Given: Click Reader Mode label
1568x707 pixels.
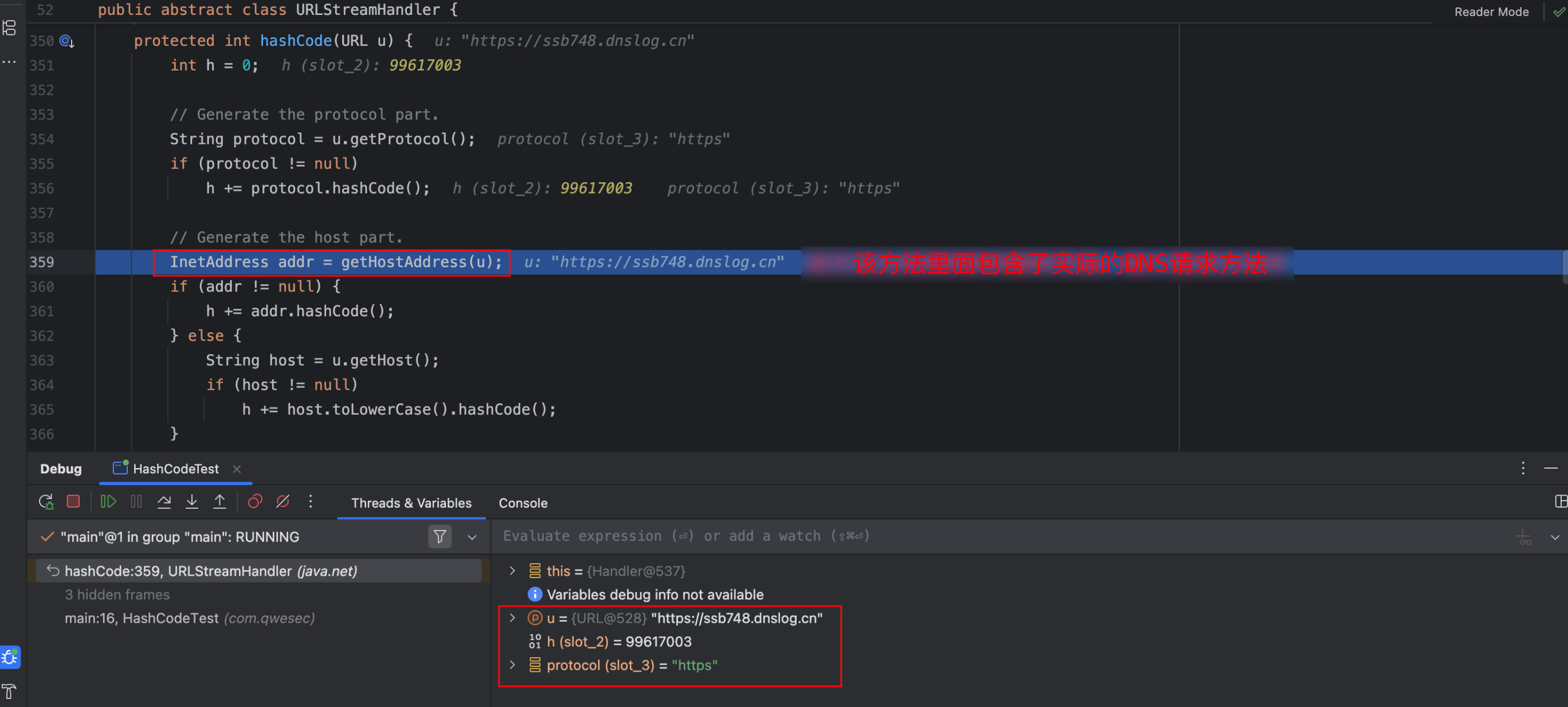Looking at the screenshot, I should (x=1491, y=11).
